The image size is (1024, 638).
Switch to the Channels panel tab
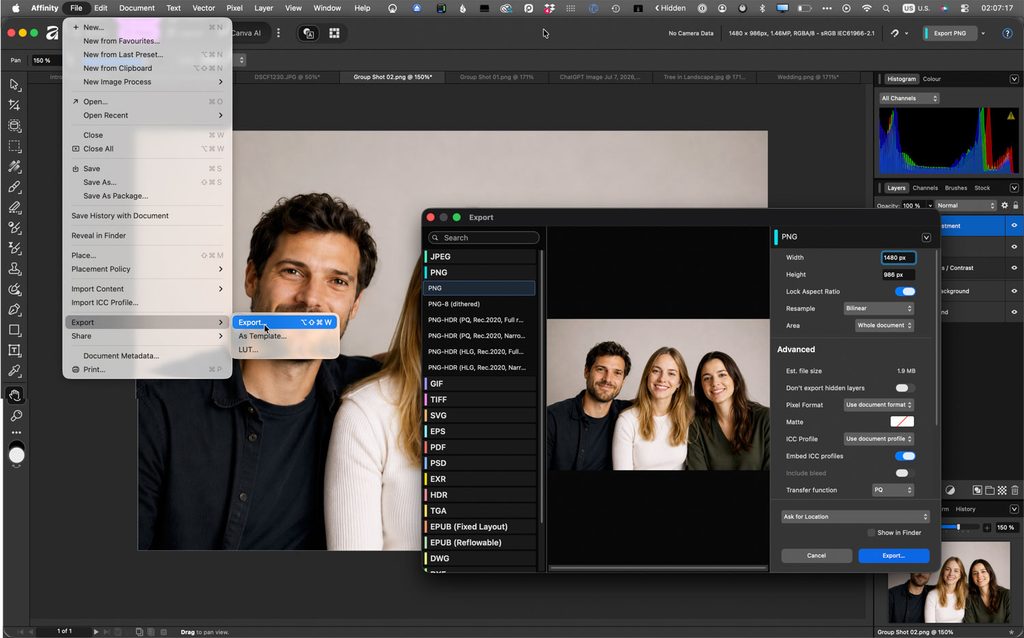coord(925,188)
